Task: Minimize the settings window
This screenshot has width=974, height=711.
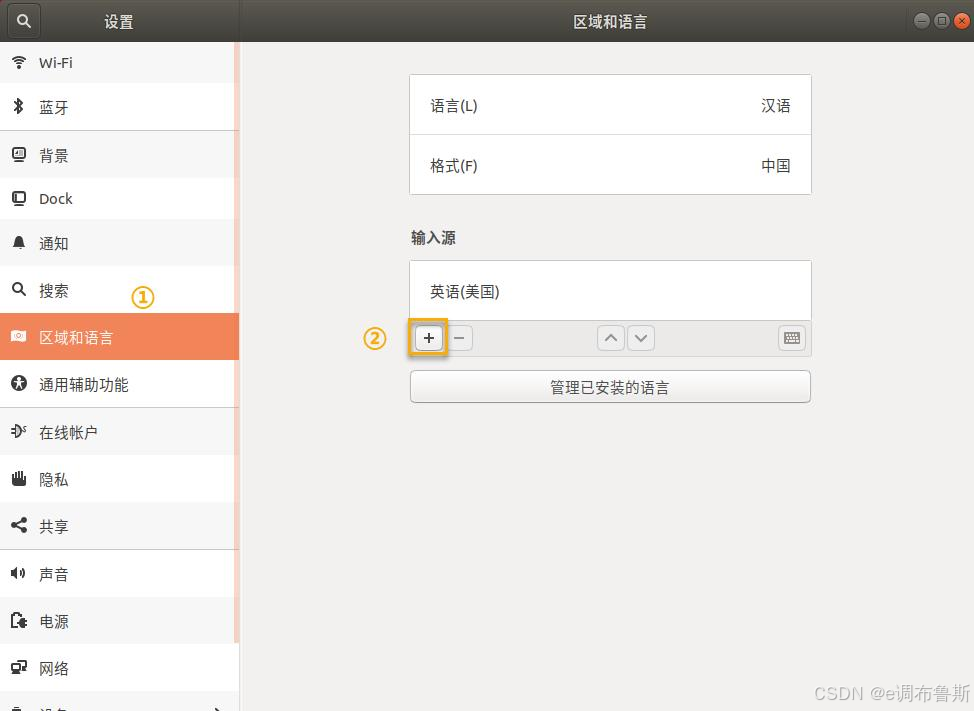Action: (922, 20)
